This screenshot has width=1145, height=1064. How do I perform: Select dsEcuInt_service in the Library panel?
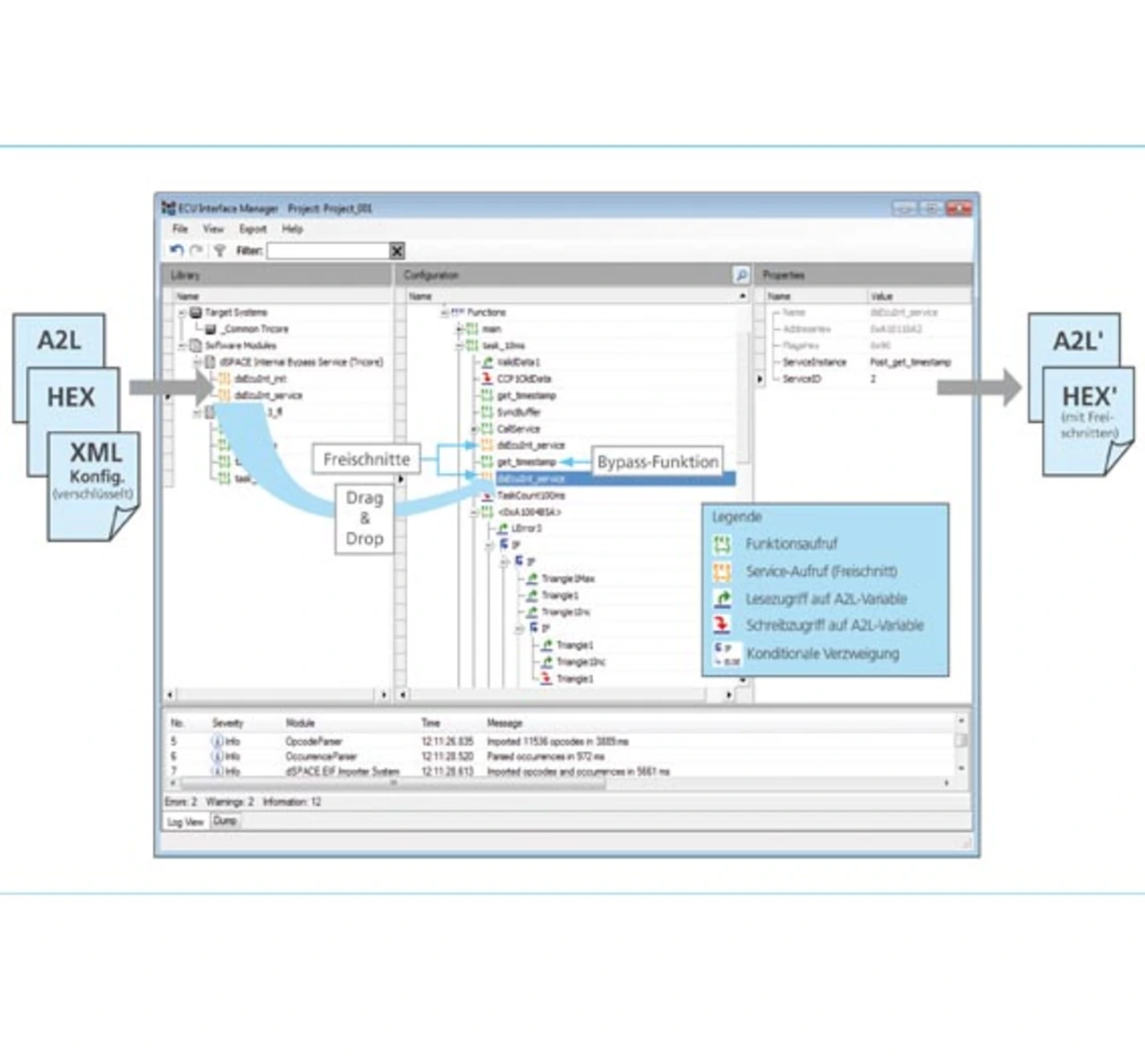[x=267, y=395]
